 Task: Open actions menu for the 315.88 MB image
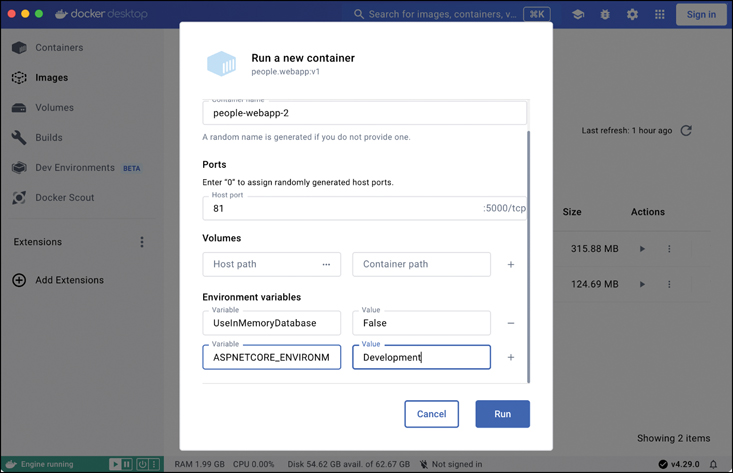click(669, 249)
